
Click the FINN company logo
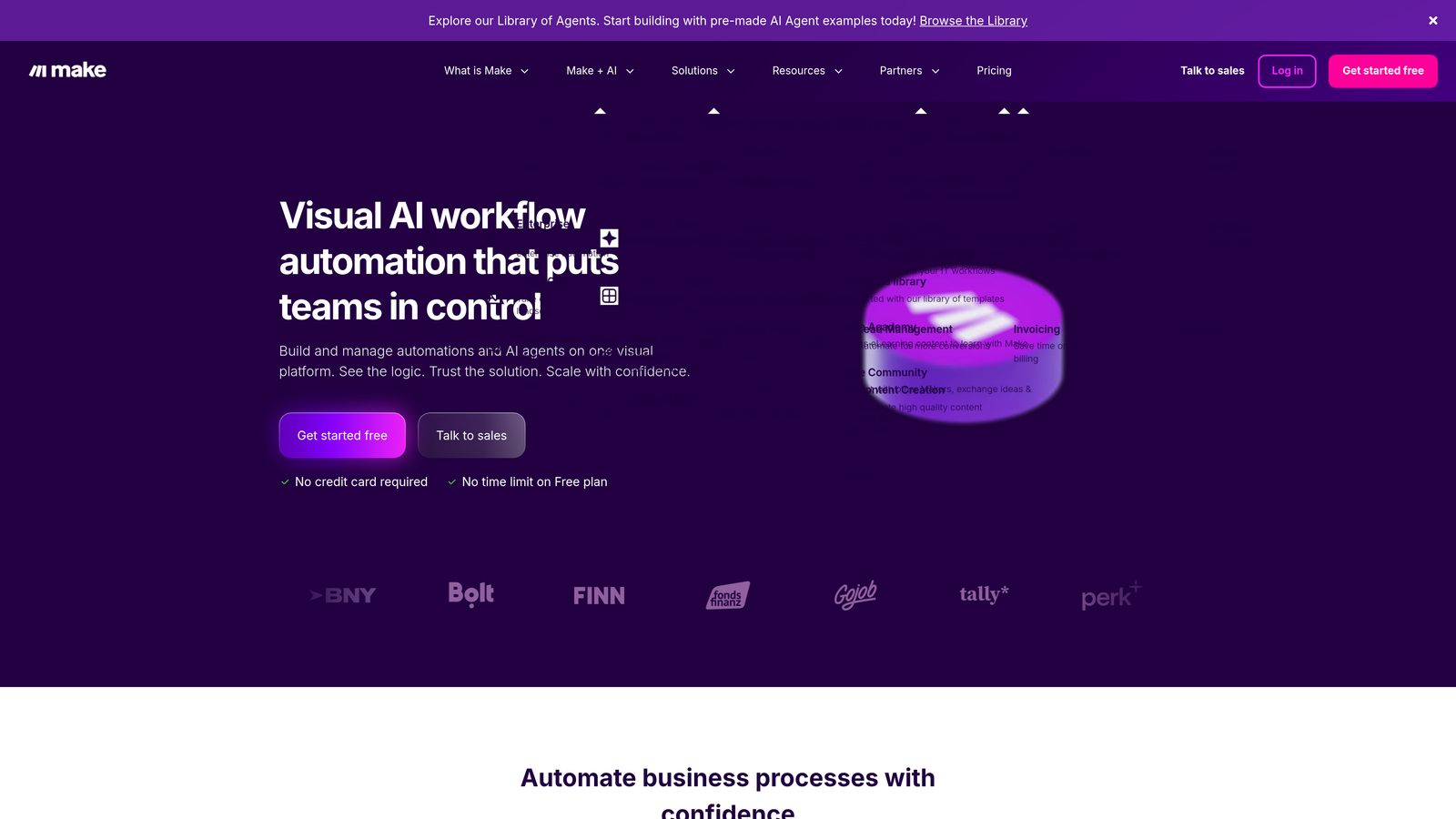(x=599, y=594)
